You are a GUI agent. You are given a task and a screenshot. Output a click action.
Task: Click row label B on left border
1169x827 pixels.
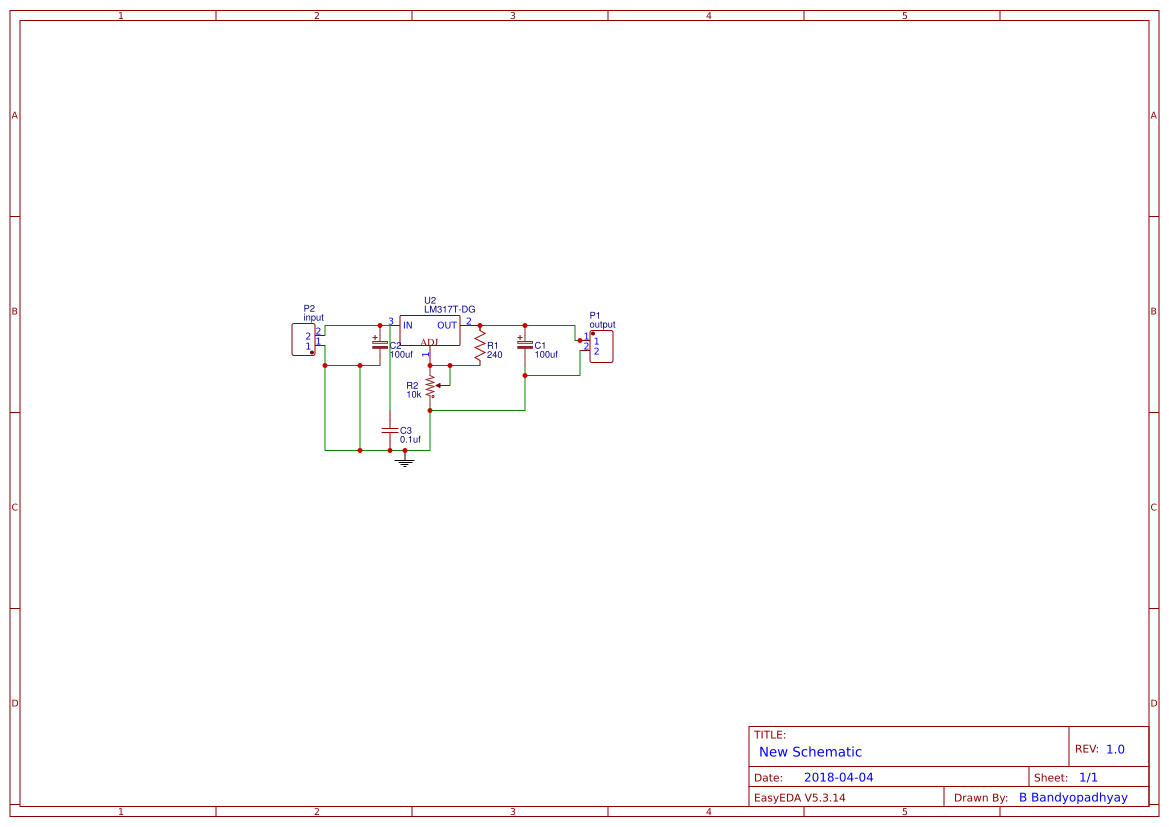point(14,312)
